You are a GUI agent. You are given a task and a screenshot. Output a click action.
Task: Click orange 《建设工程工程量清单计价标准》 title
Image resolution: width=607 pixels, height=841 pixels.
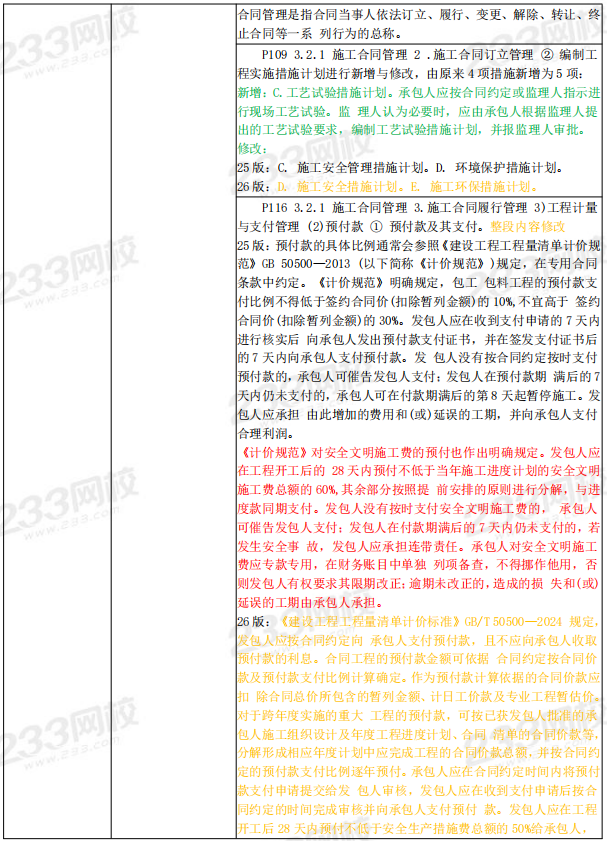point(362,621)
